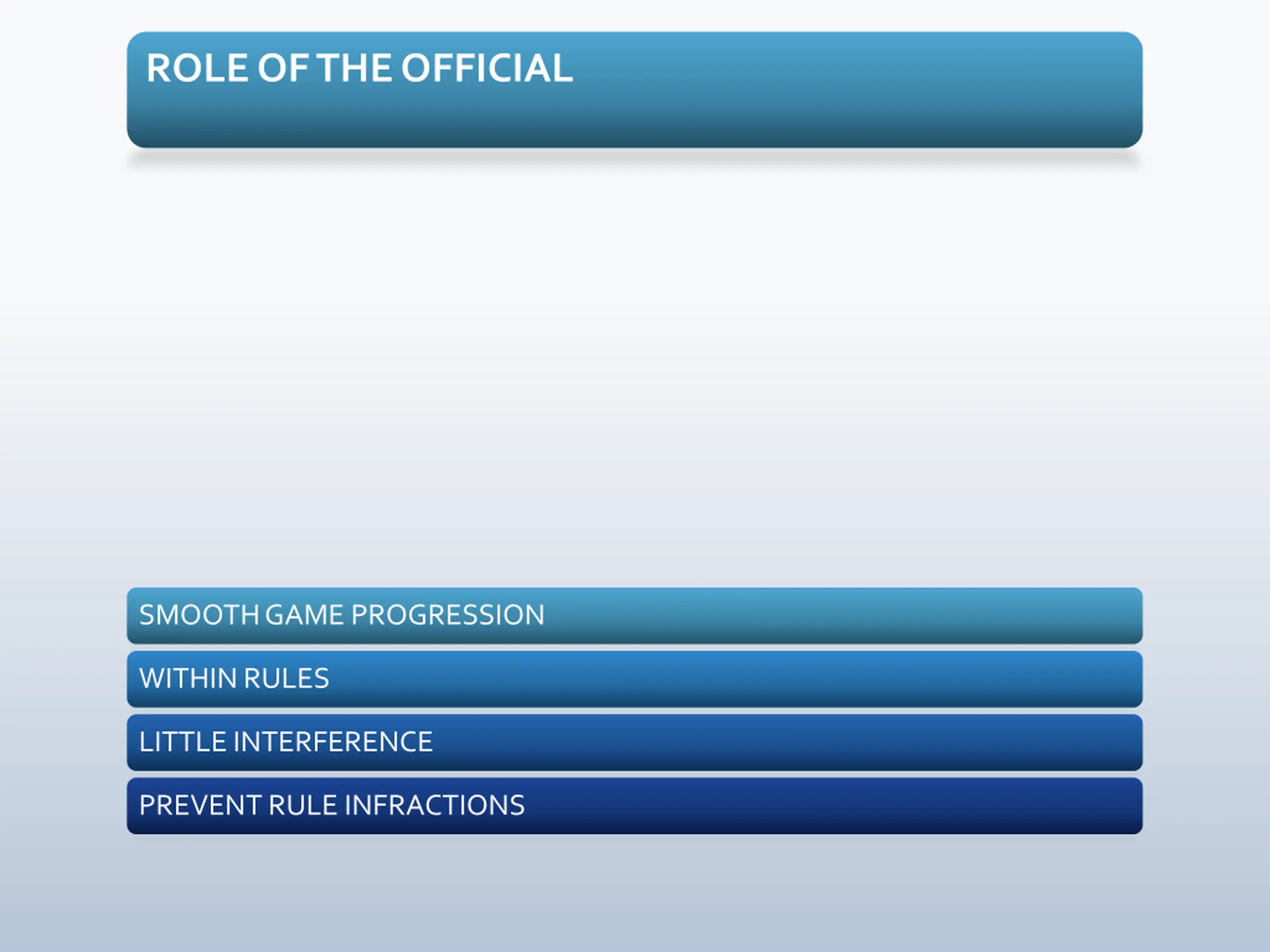Click empty slide area below the title box
This screenshot has width=1270, height=952.
[635, 367]
